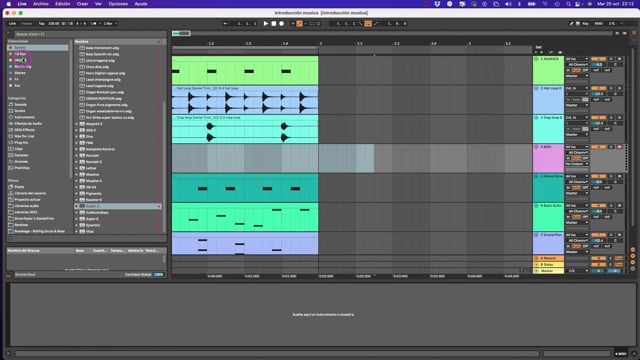Open the Packs place in browser

click(x=19, y=187)
